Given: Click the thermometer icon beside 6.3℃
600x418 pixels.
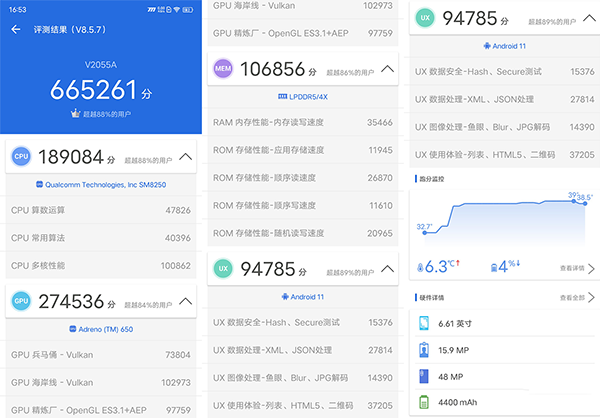Looking at the screenshot, I should click(x=417, y=266).
